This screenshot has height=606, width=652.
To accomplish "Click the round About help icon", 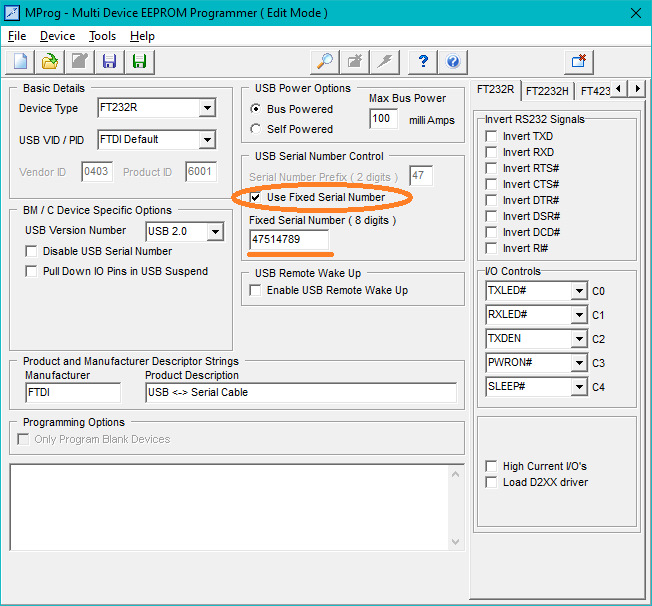I will click(x=453, y=62).
